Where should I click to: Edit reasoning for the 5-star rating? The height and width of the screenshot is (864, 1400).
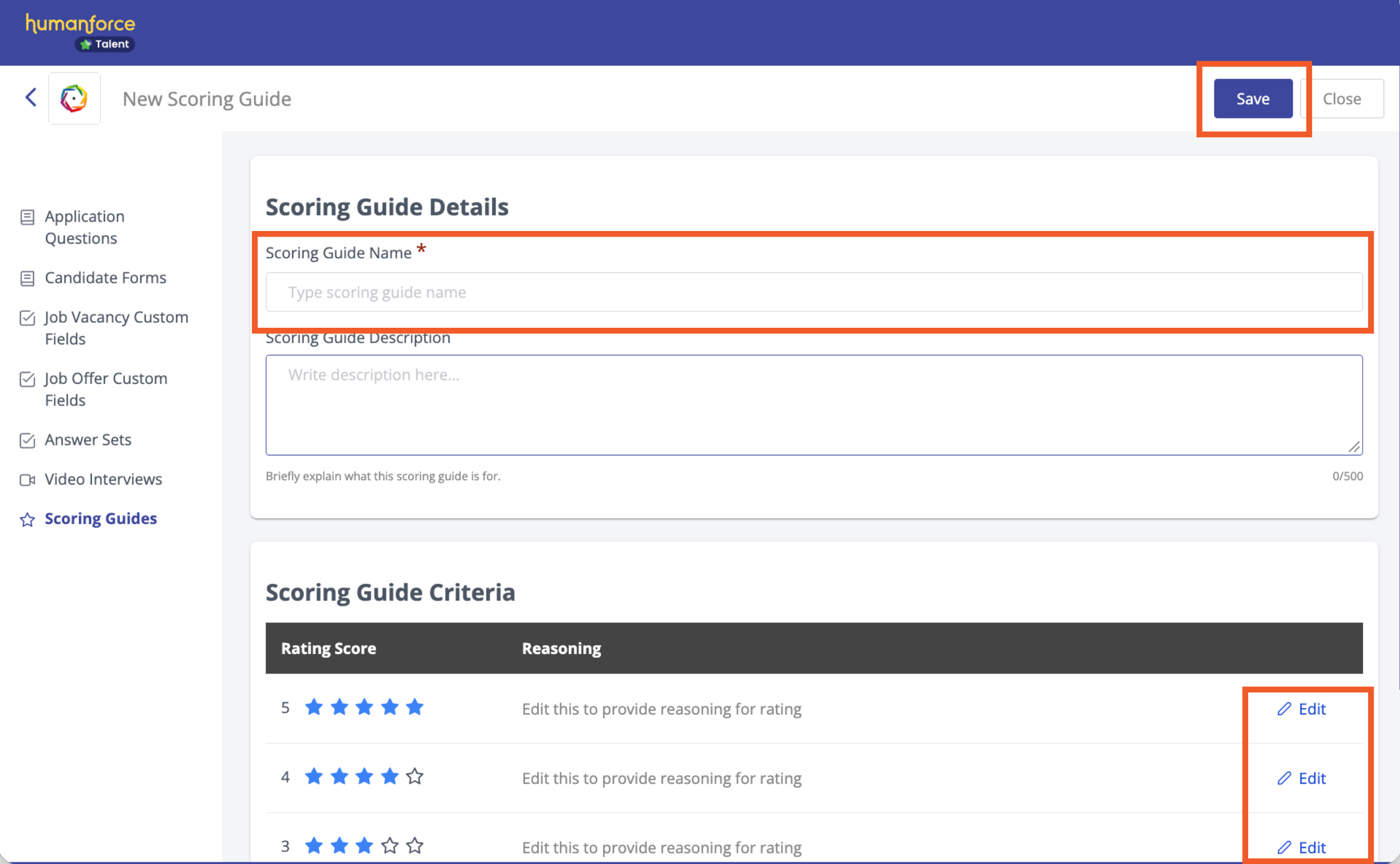[x=1301, y=708]
